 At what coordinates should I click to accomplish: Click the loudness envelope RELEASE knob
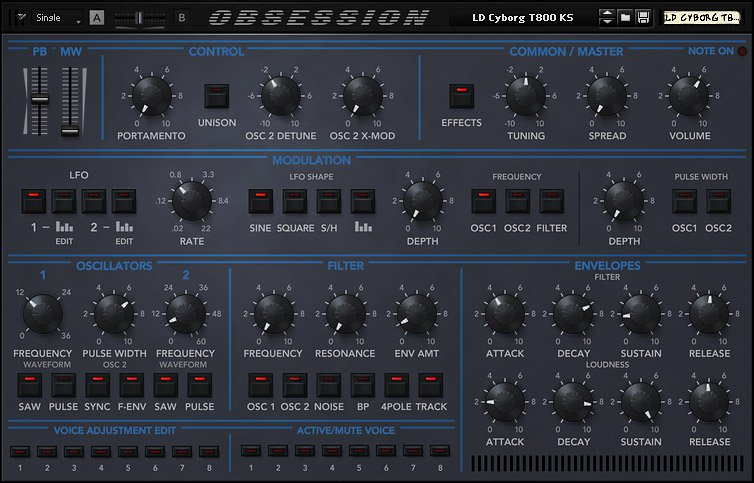pyautogui.click(x=709, y=402)
